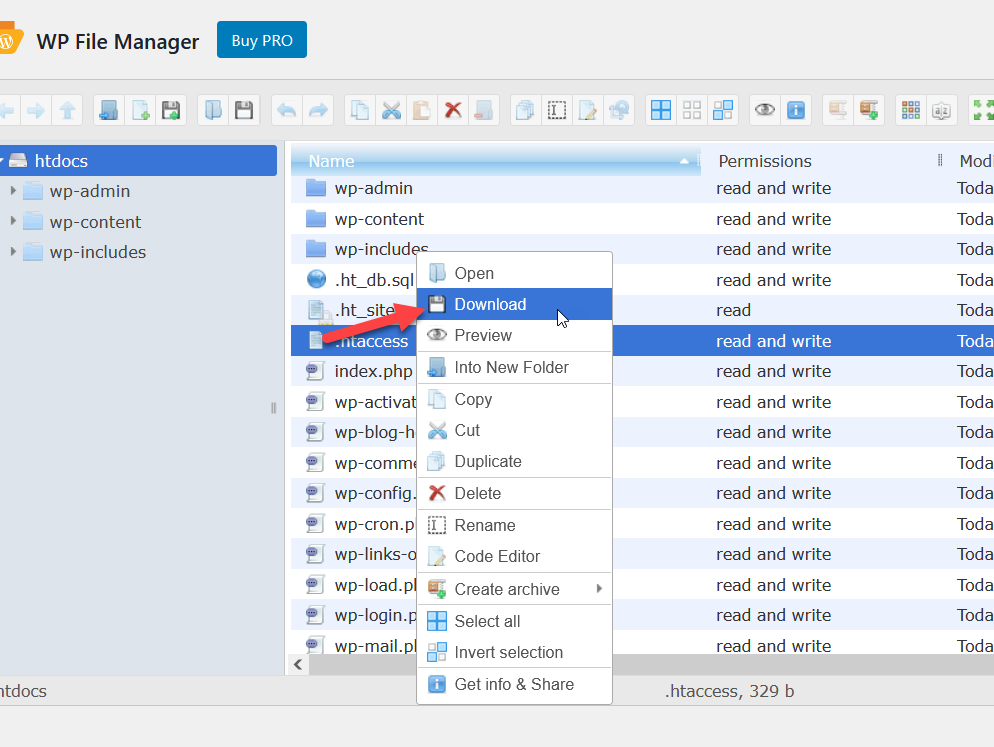Open the Create archive submenu arrow

599,588
